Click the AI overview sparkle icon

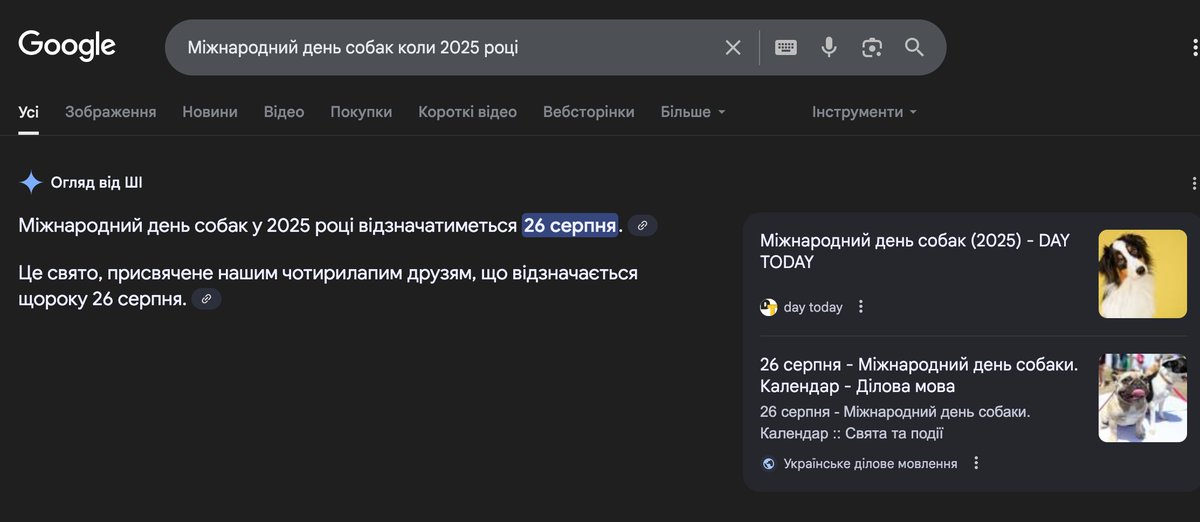tap(31, 182)
